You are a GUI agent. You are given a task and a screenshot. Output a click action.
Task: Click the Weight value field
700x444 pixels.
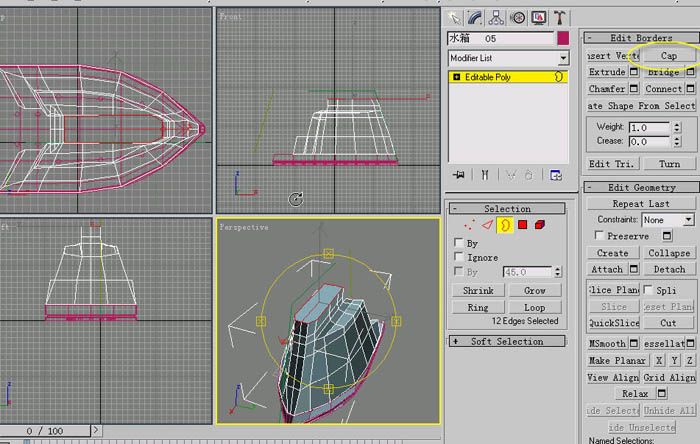tap(649, 128)
